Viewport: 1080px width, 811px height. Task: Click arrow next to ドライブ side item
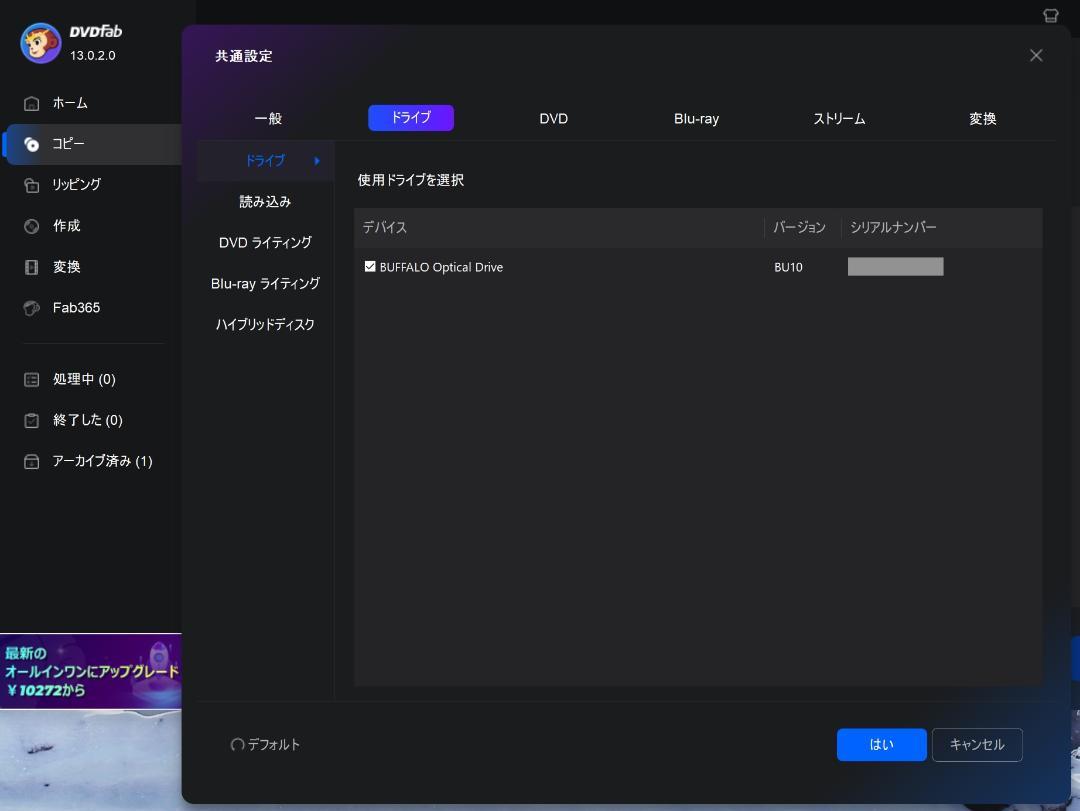coord(317,161)
